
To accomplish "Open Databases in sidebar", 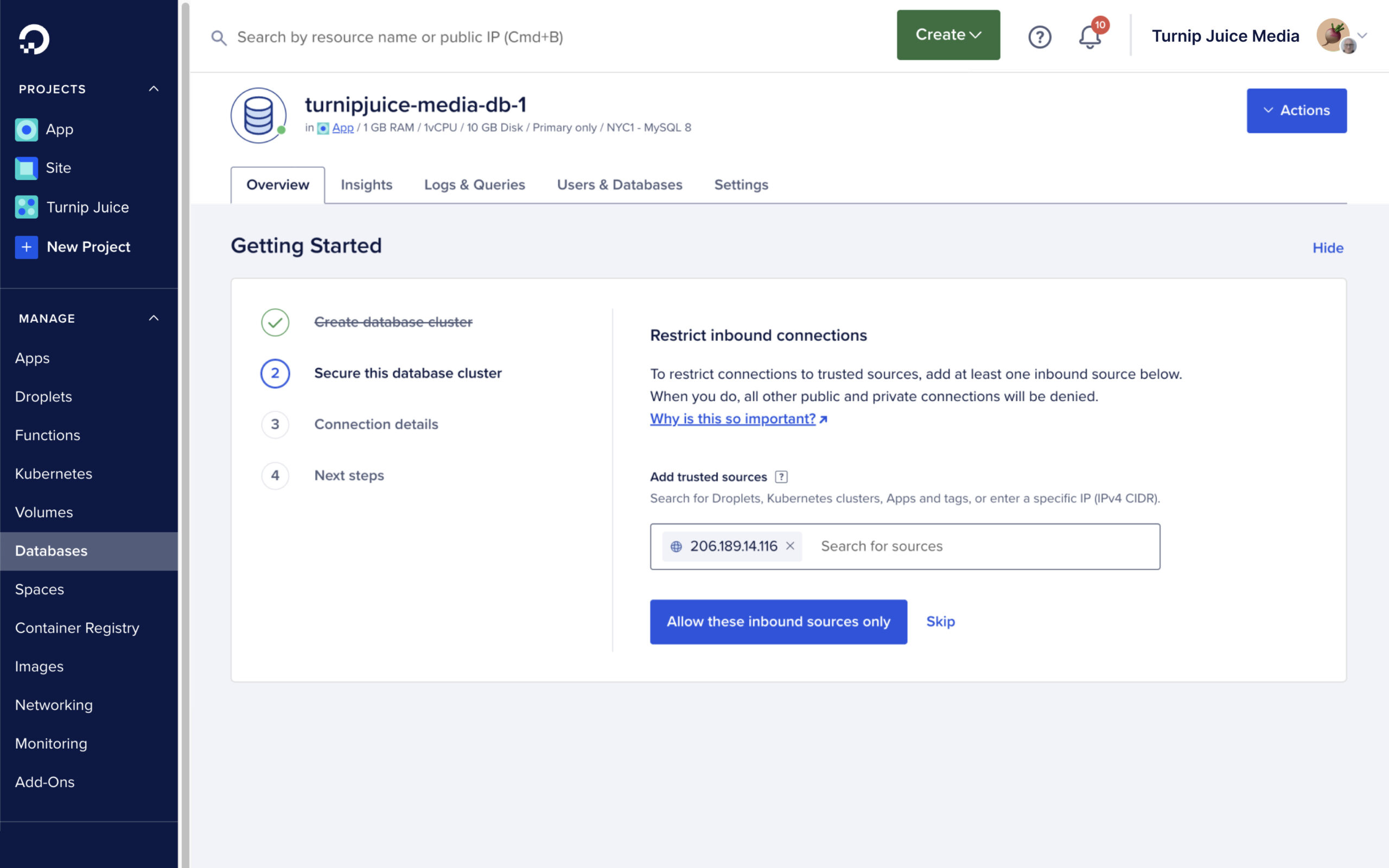I will (x=89, y=551).
